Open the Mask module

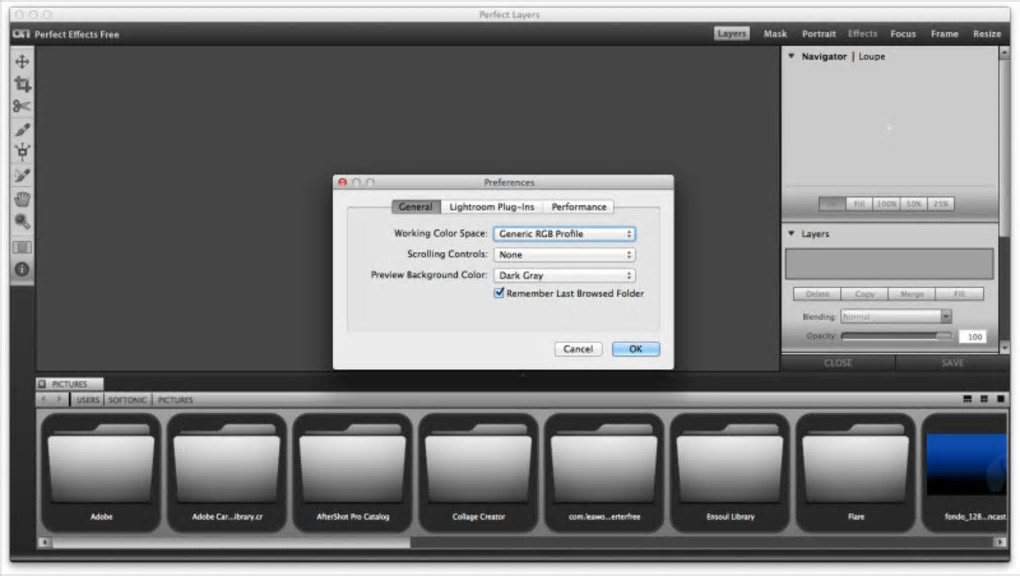[775, 33]
